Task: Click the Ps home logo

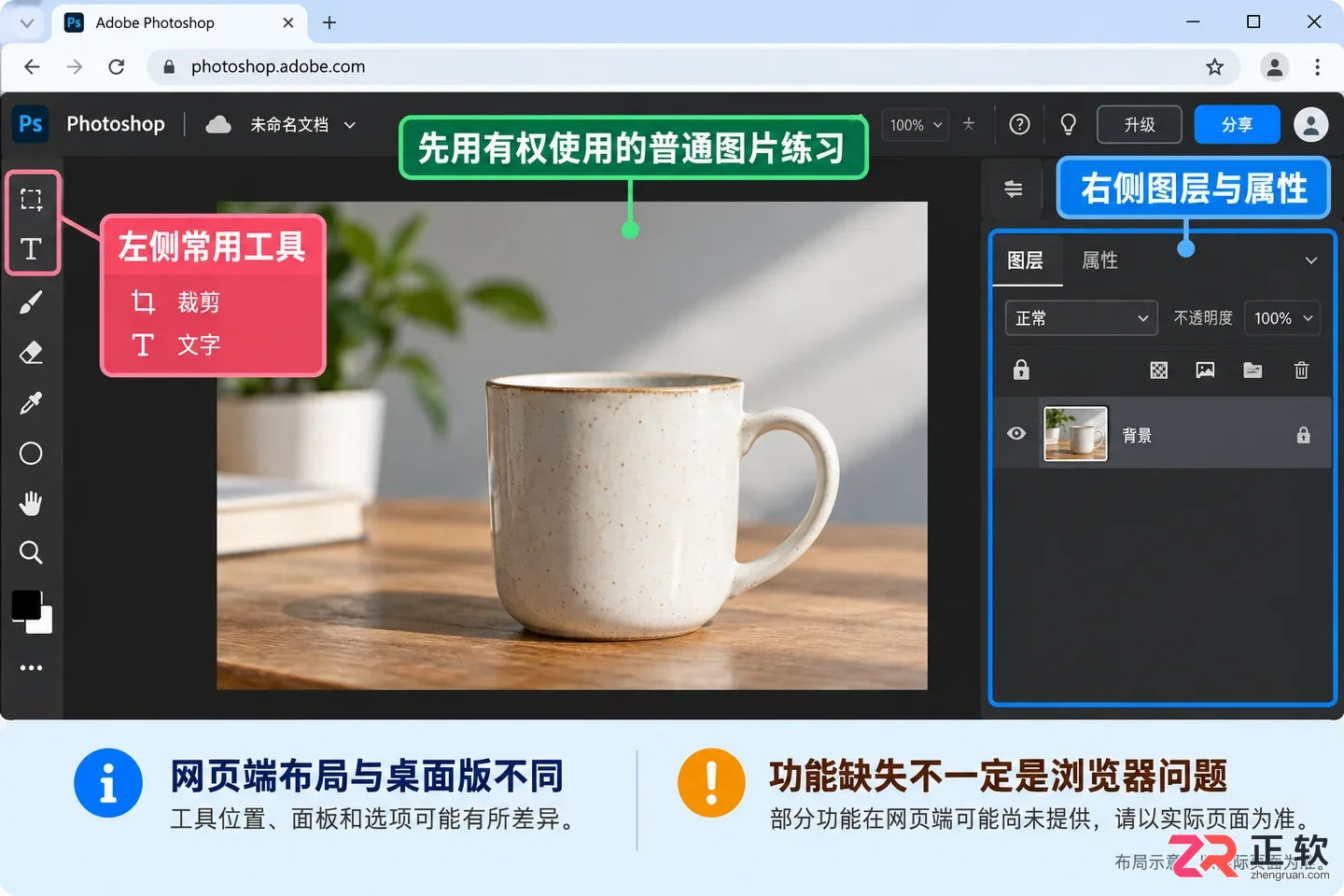Action: [30, 124]
